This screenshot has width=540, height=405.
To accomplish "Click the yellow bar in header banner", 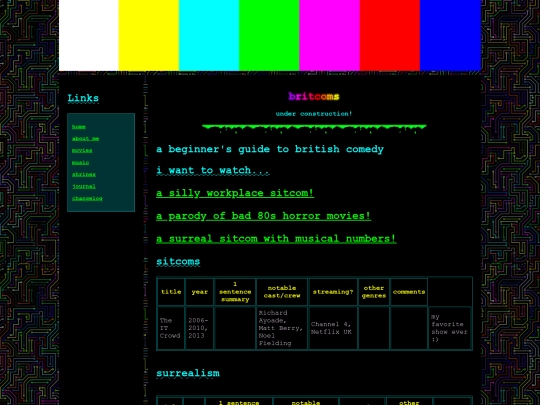I will coord(148,35).
